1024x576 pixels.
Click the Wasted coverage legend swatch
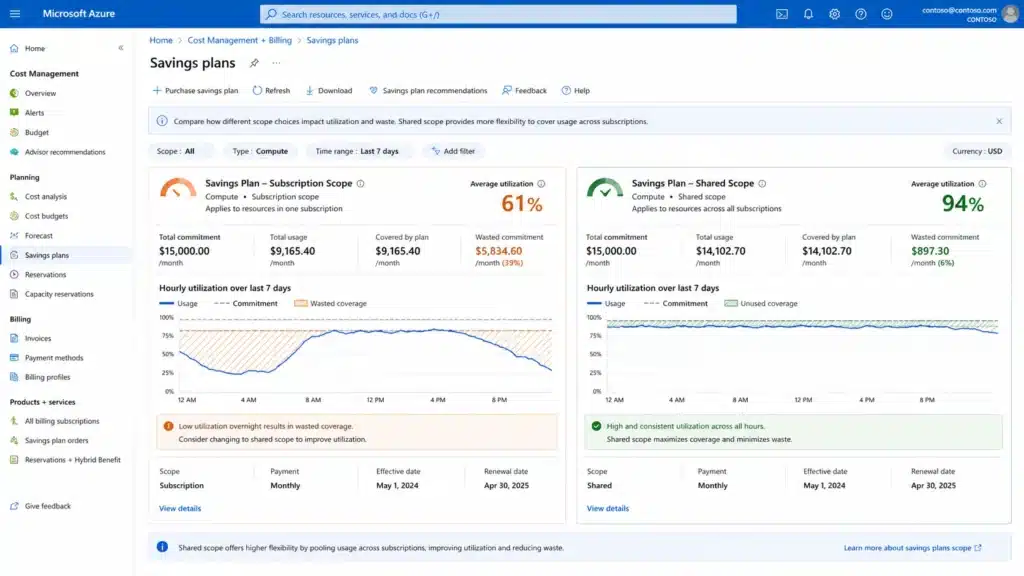[x=300, y=304]
